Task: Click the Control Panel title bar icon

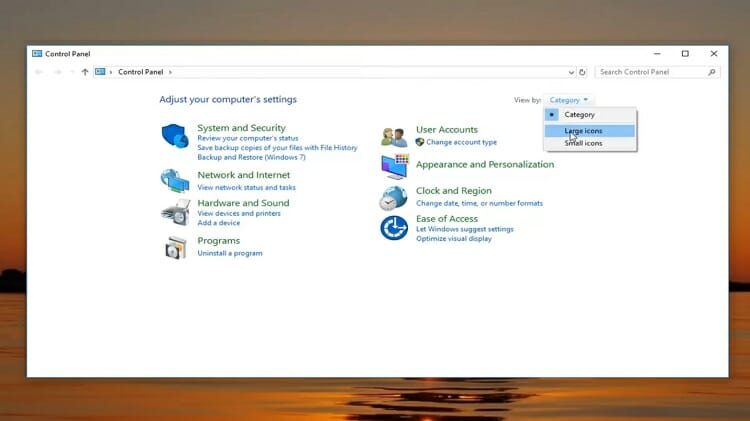Action: (37, 54)
